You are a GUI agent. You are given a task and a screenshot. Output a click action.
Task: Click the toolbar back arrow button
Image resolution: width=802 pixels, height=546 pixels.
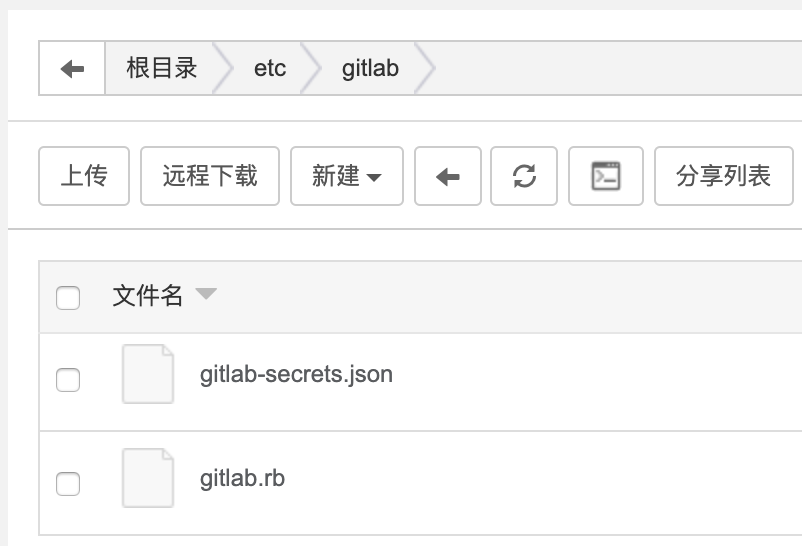tap(448, 177)
